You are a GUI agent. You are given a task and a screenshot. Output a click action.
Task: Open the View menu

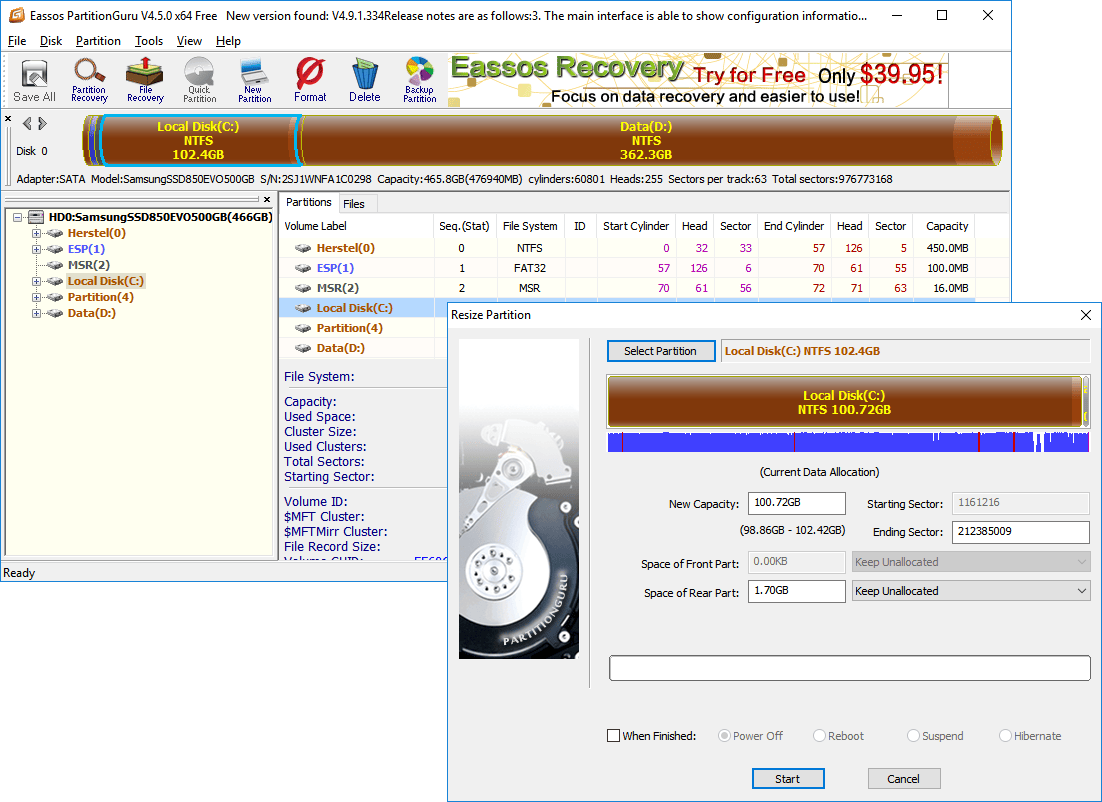pyautogui.click(x=189, y=41)
